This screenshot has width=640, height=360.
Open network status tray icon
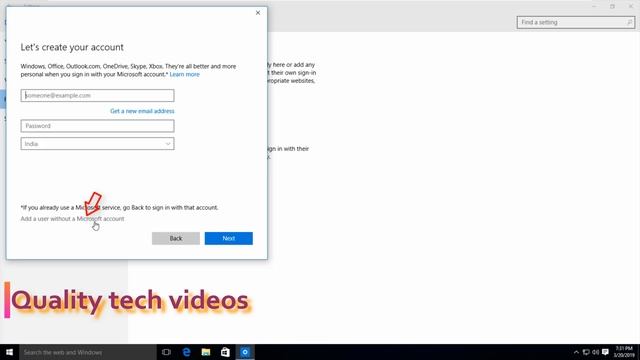point(586,352)
